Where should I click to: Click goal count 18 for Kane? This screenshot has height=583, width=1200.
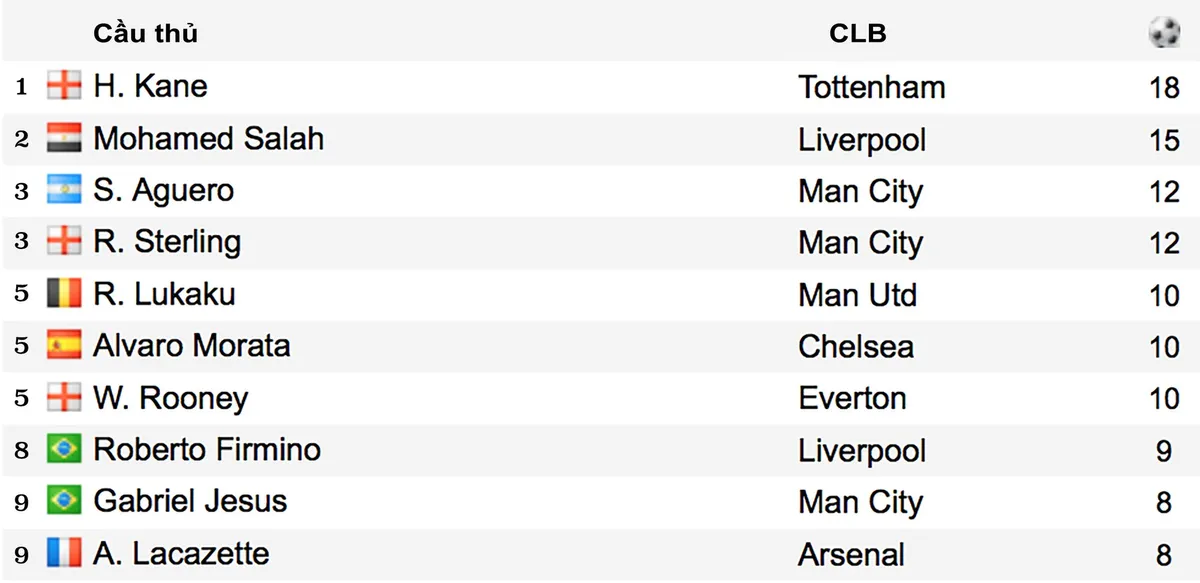pyautogui.click(x=1164, y=87)
